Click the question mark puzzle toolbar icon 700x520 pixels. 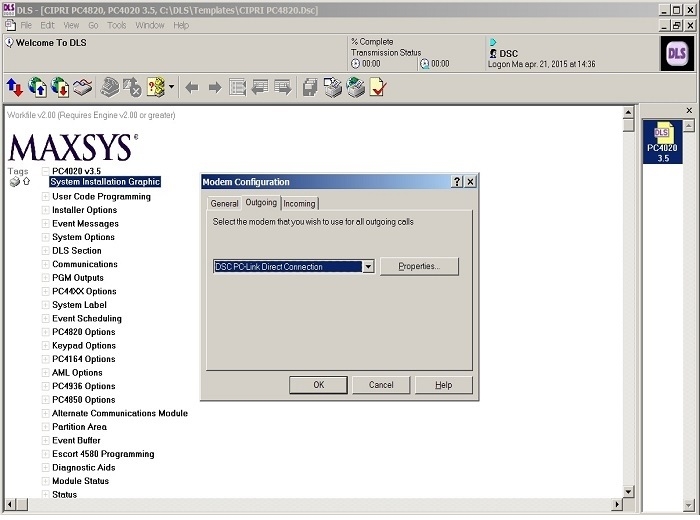click(x=156, y=87)
